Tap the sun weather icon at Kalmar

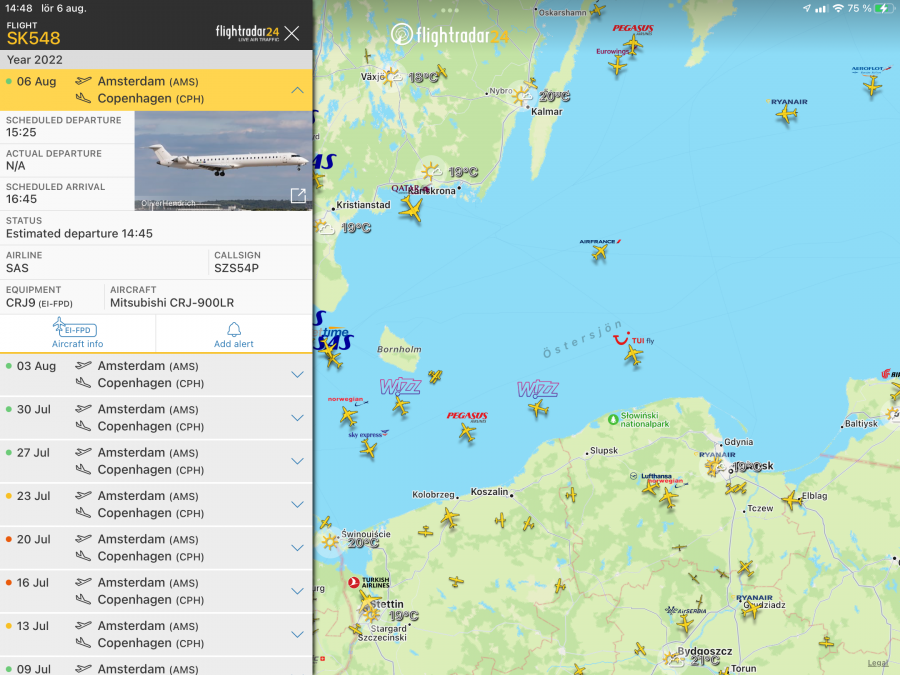click(x=521, y=96)
